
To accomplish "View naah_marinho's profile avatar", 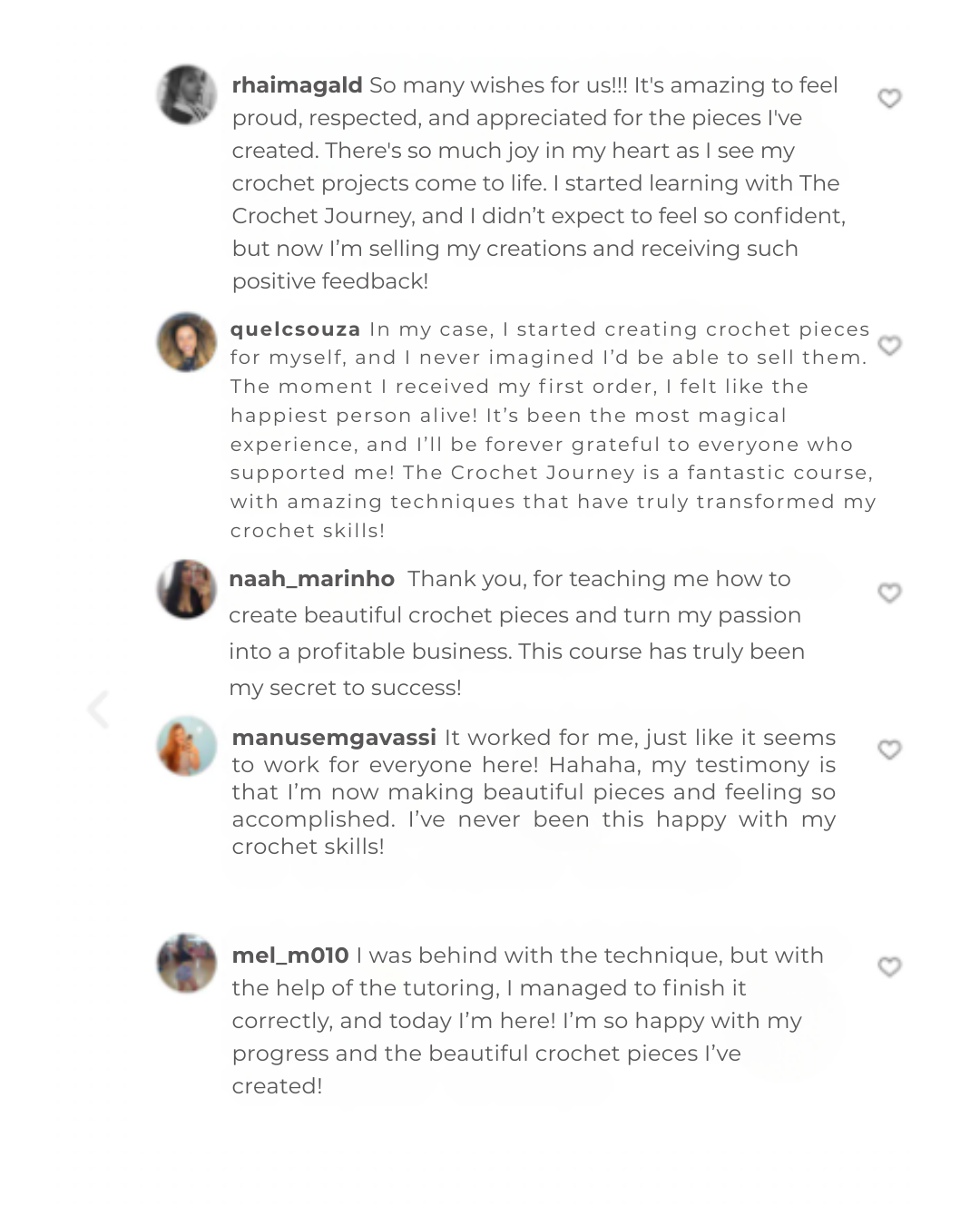I will [187, 589].
